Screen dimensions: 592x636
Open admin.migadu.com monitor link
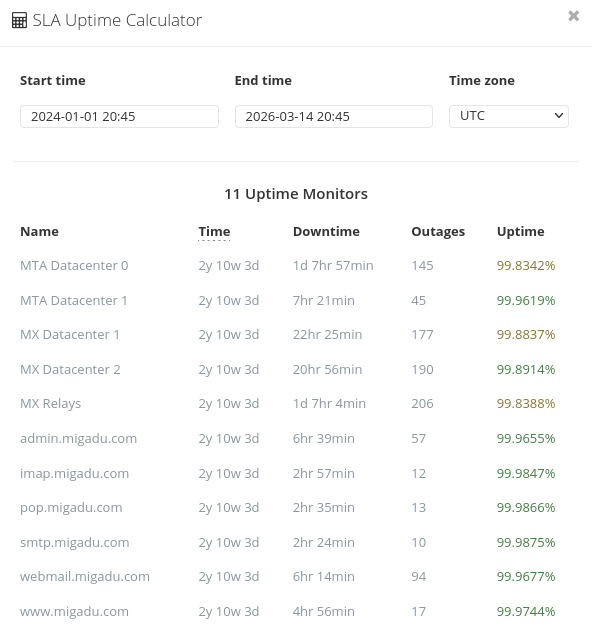click(x=79, y=438)
